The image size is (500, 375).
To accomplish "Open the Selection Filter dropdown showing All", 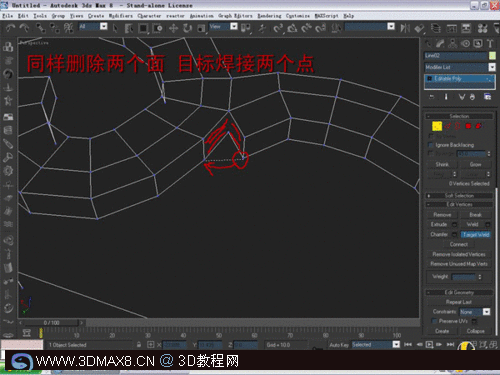I will (x=93, y=27).
